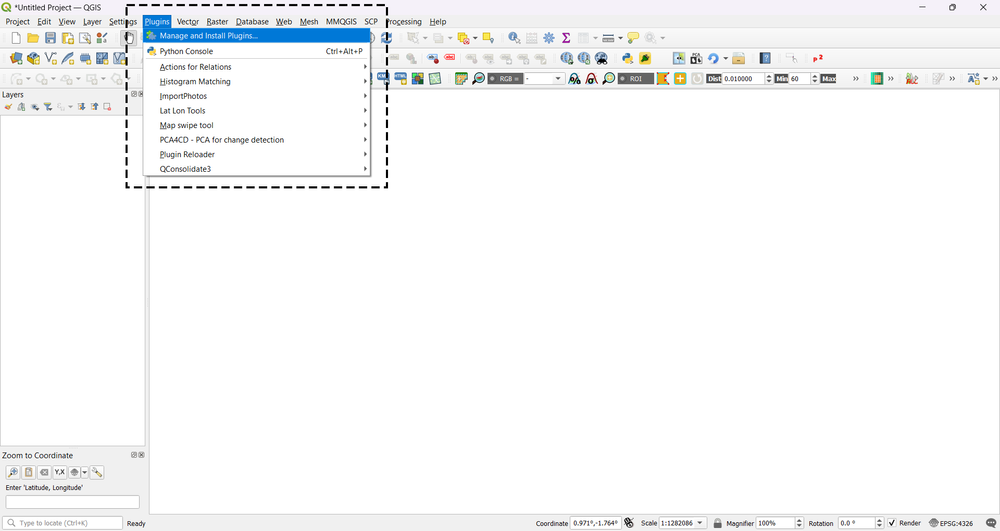Open the Project menu

(17, 22)
